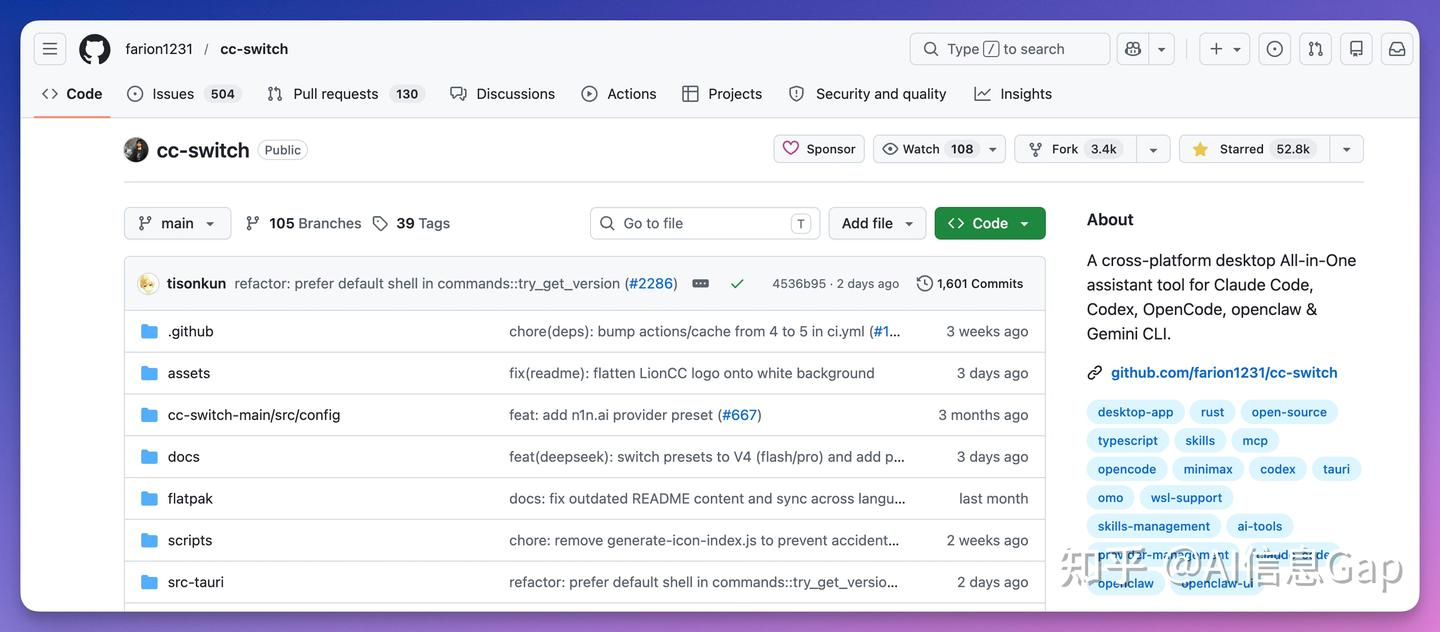
Task: Click the ai-tools topic tag
Action: (x=1259, y=526)
